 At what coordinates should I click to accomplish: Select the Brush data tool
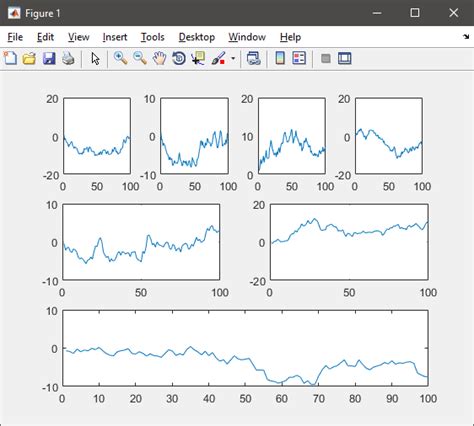click(x=218, y=58)
